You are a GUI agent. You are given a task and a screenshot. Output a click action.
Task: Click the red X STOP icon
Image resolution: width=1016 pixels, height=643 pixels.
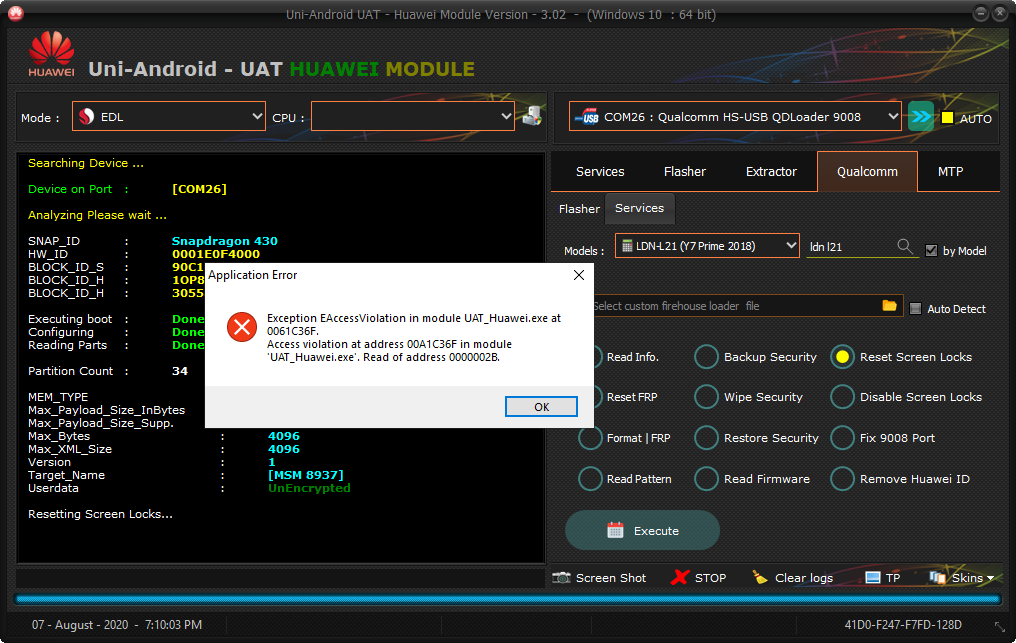tap(680, 578)
